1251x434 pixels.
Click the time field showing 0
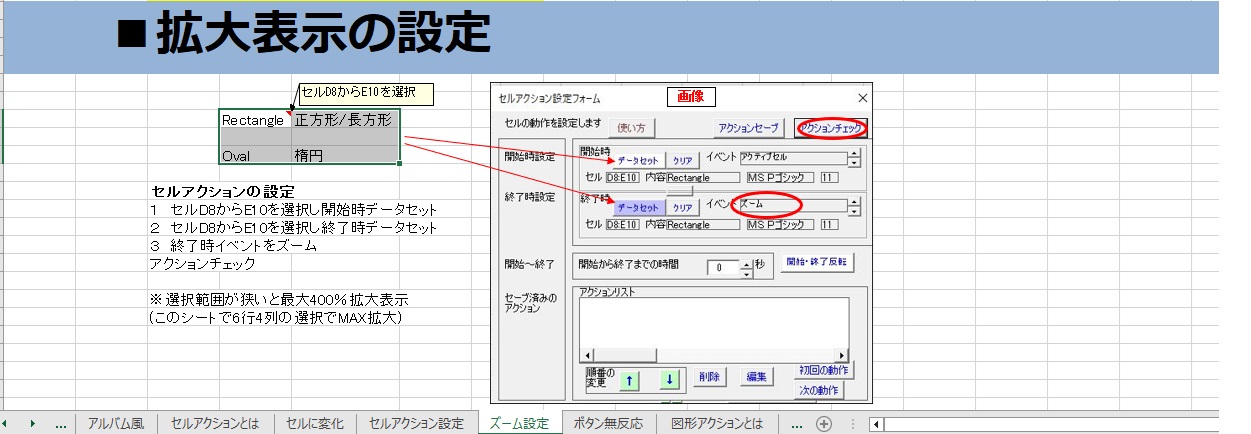722,267
